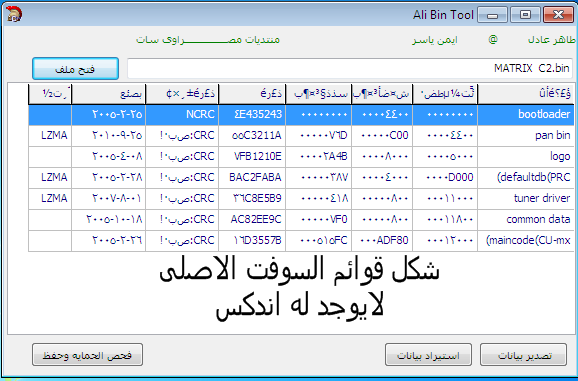Select the bootloader row name
The height and width of the screenshot is (381, 578).
pos(544,114)
